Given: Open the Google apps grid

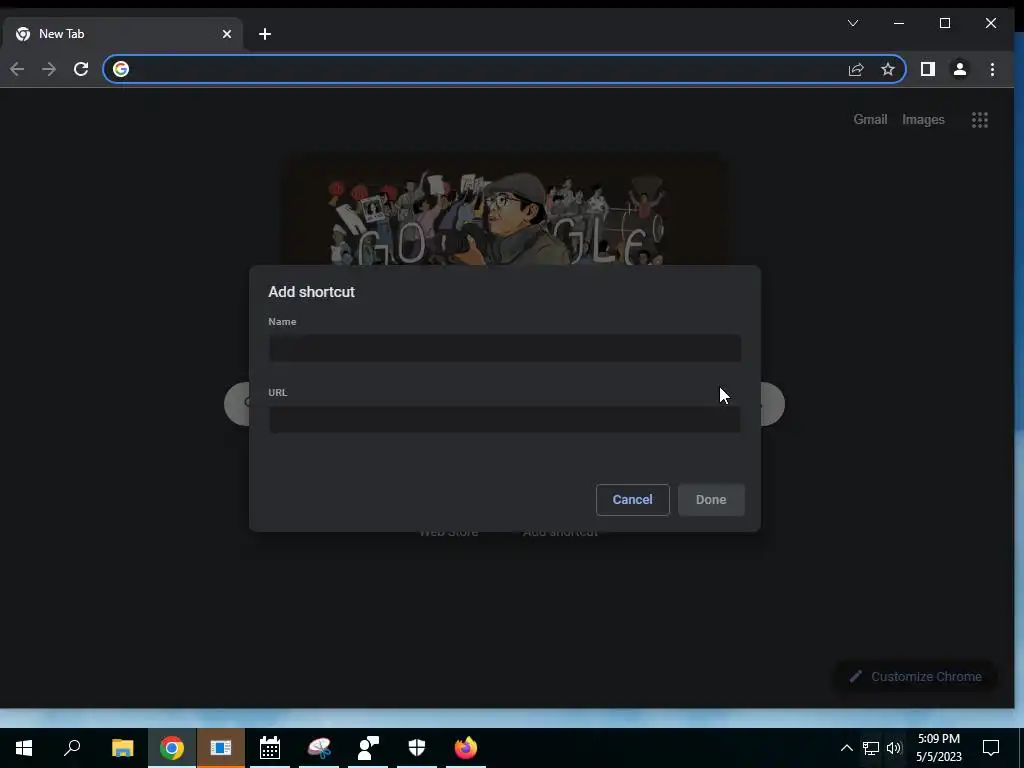Looking at the screenshot, I should point(980,120).
